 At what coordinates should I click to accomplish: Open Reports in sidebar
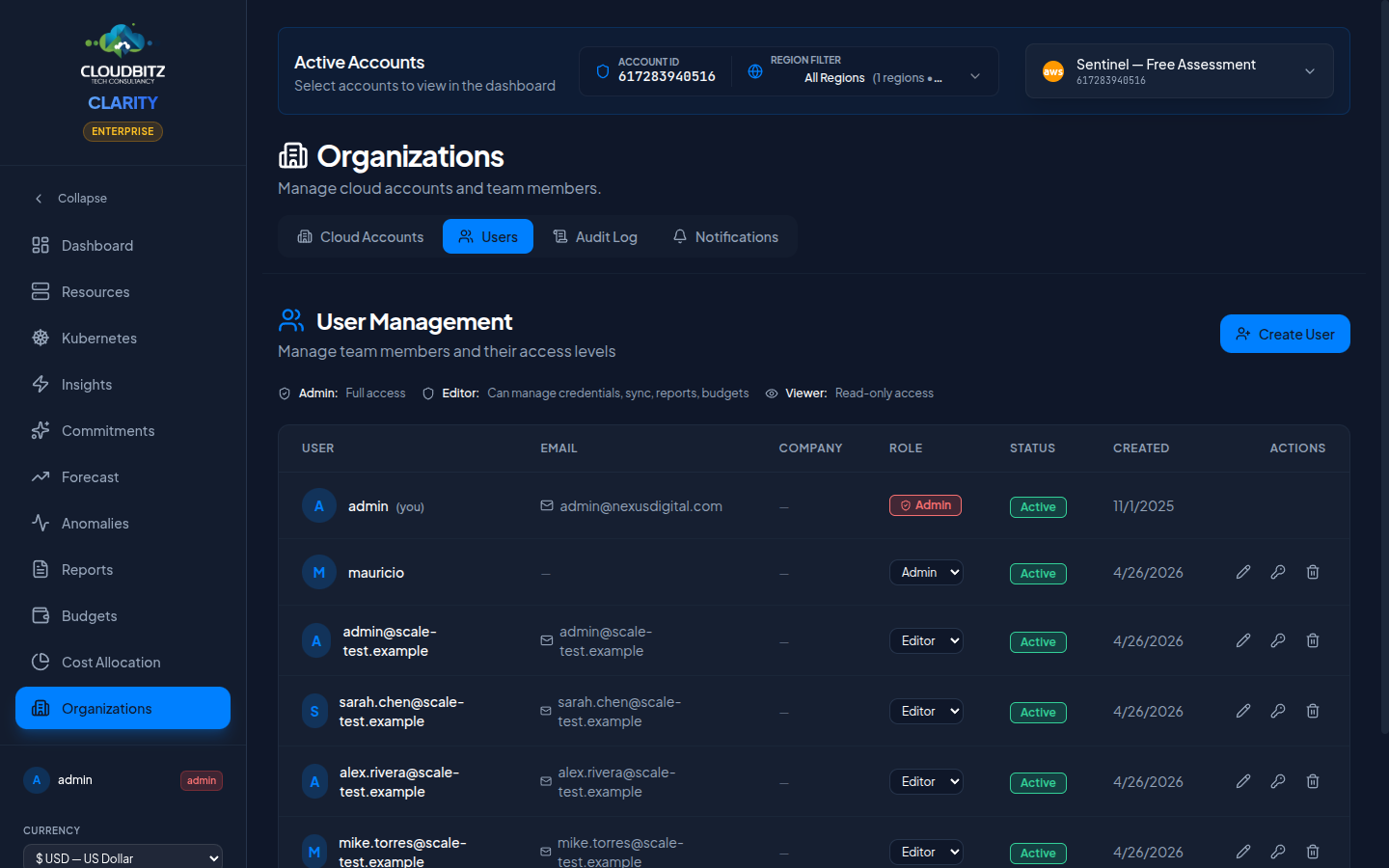pos(123,570)
